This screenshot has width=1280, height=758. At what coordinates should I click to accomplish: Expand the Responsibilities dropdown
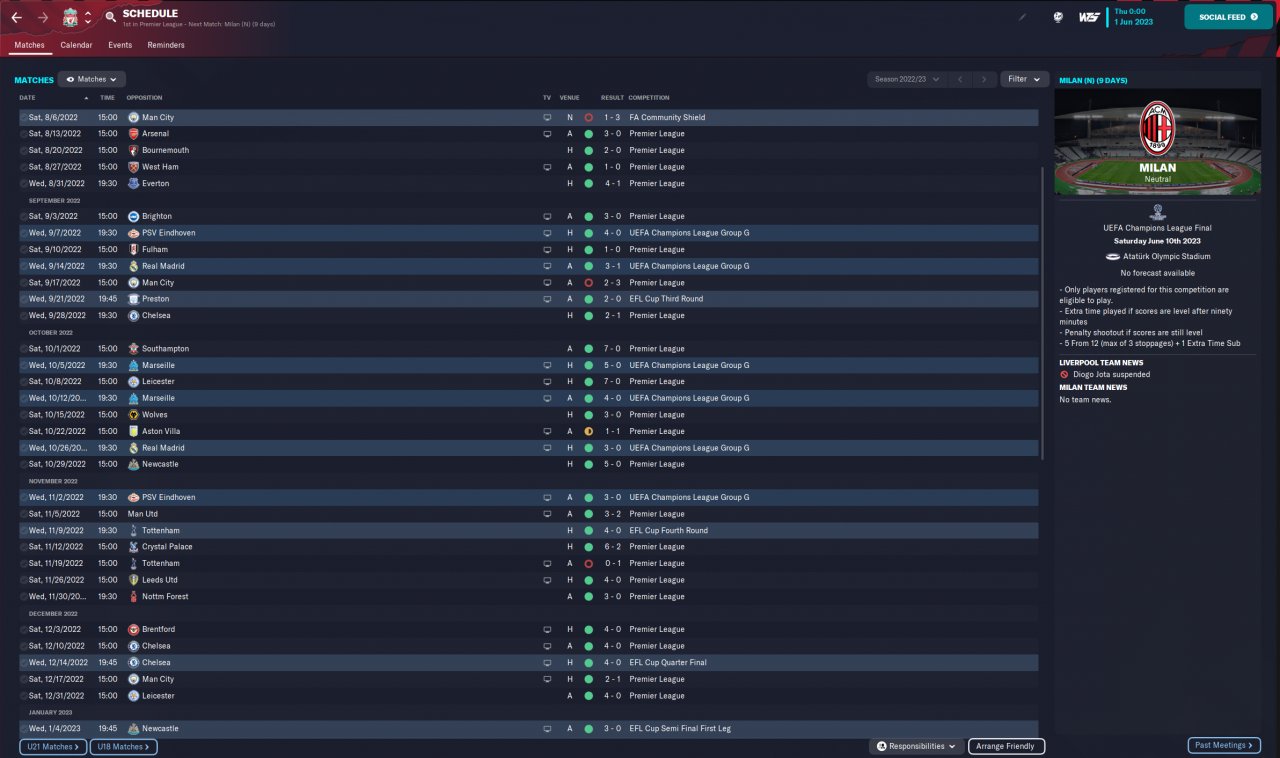(x=916, y=746)
